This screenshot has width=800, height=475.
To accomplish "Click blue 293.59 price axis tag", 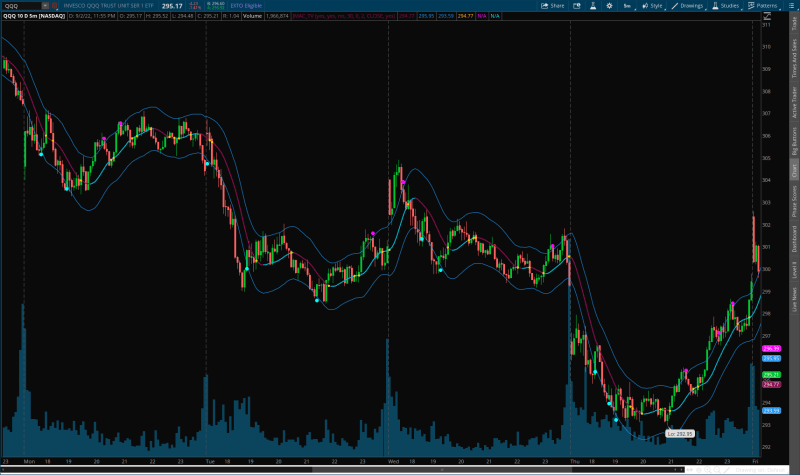I will click(771, 410).
